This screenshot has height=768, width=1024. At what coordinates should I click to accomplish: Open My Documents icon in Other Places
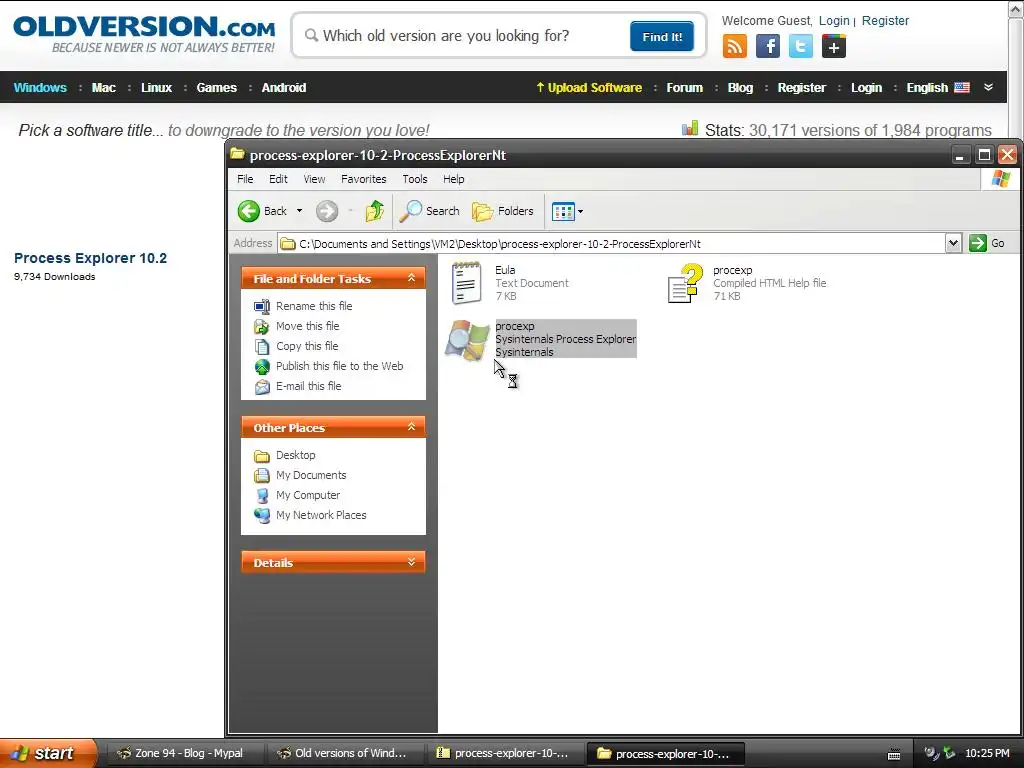[262, 475]
